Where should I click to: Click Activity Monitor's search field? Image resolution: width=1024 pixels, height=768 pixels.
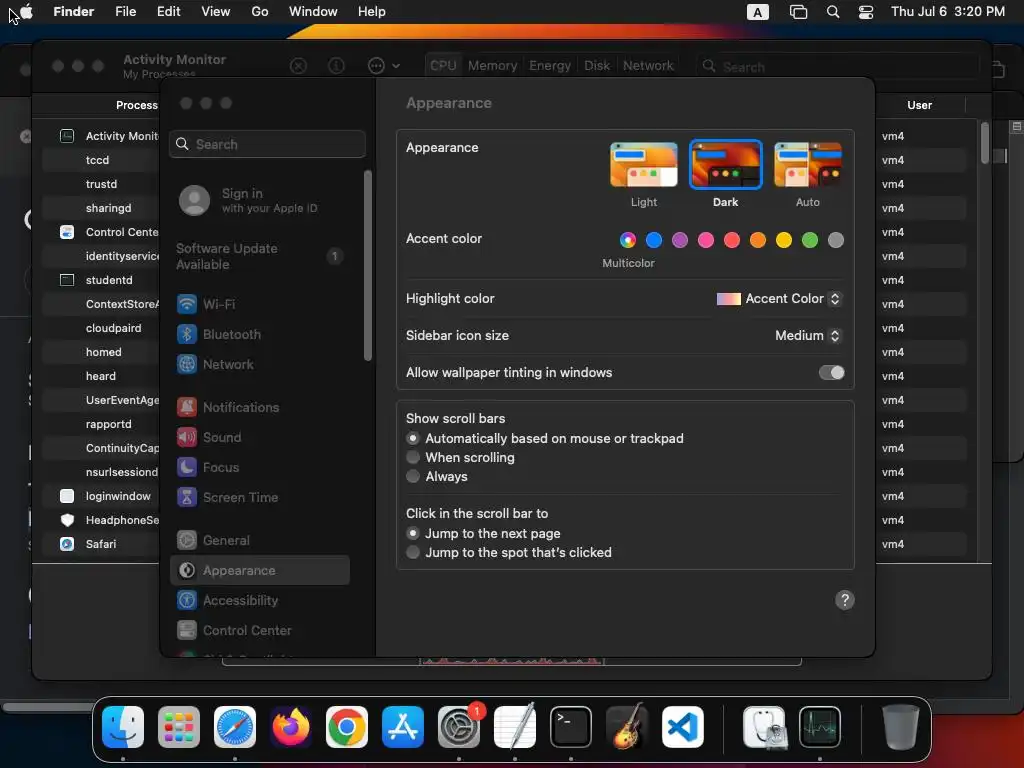click(x=837, y=67)
